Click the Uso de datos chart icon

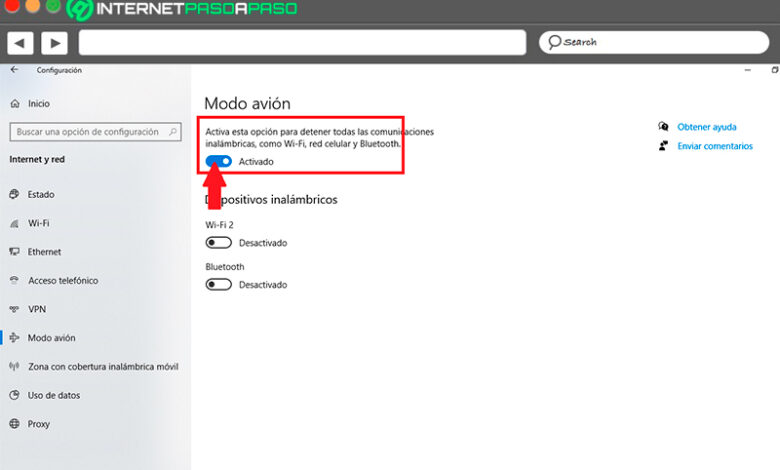pyautogui.click(x=14, y=395)
